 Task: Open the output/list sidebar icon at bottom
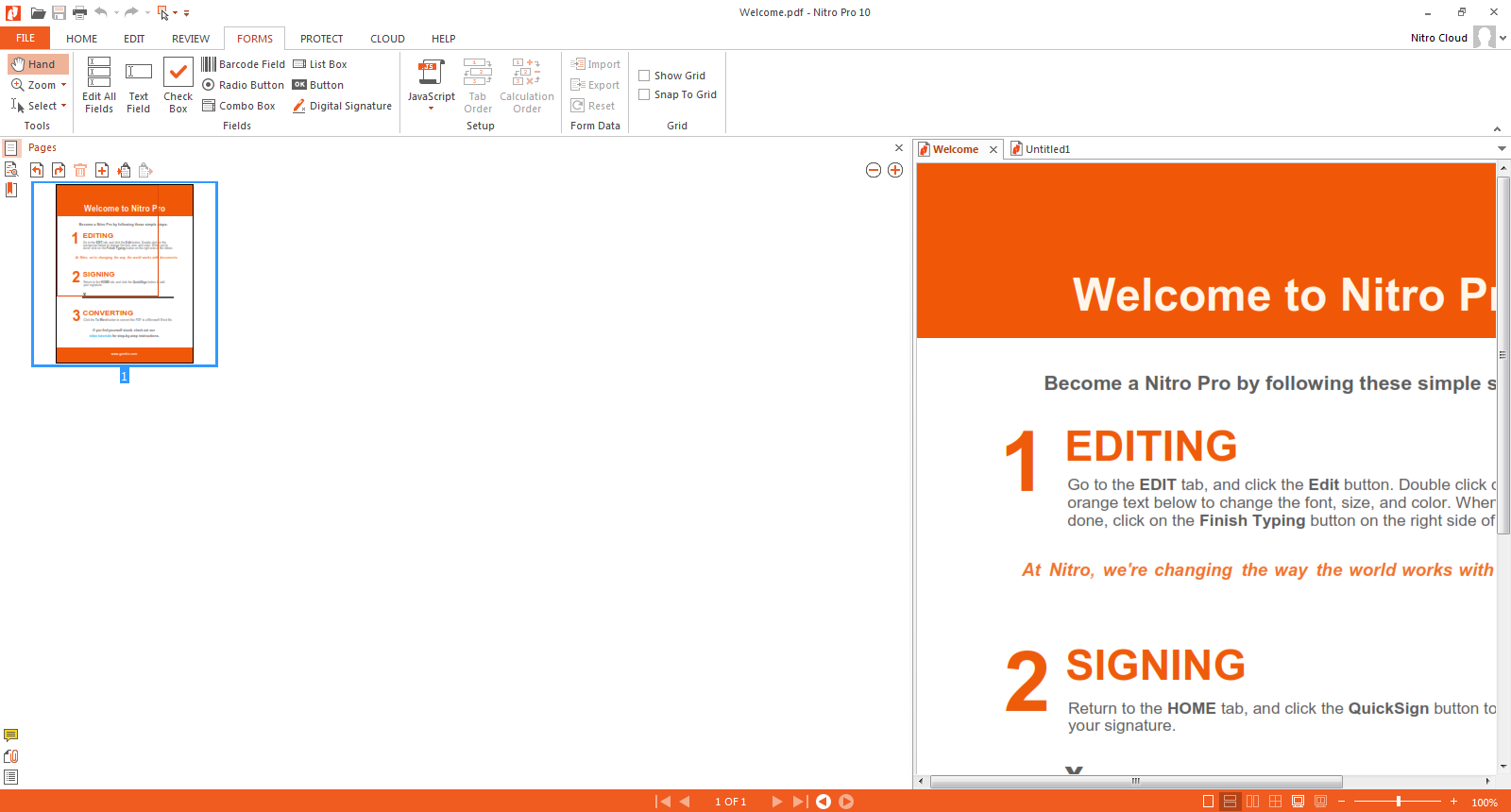point(11,777)
